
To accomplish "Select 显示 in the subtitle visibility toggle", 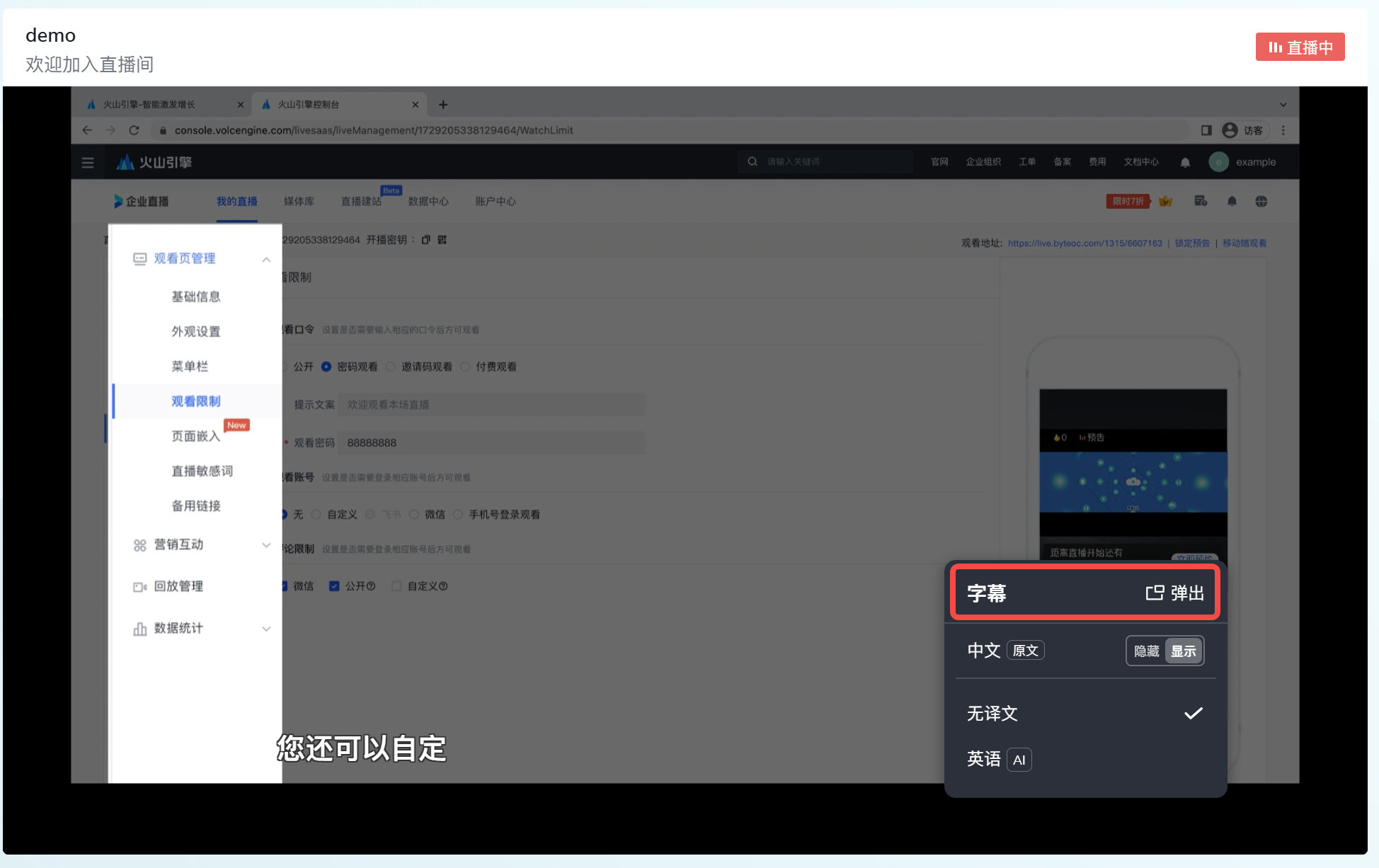I will [1183, 651].
